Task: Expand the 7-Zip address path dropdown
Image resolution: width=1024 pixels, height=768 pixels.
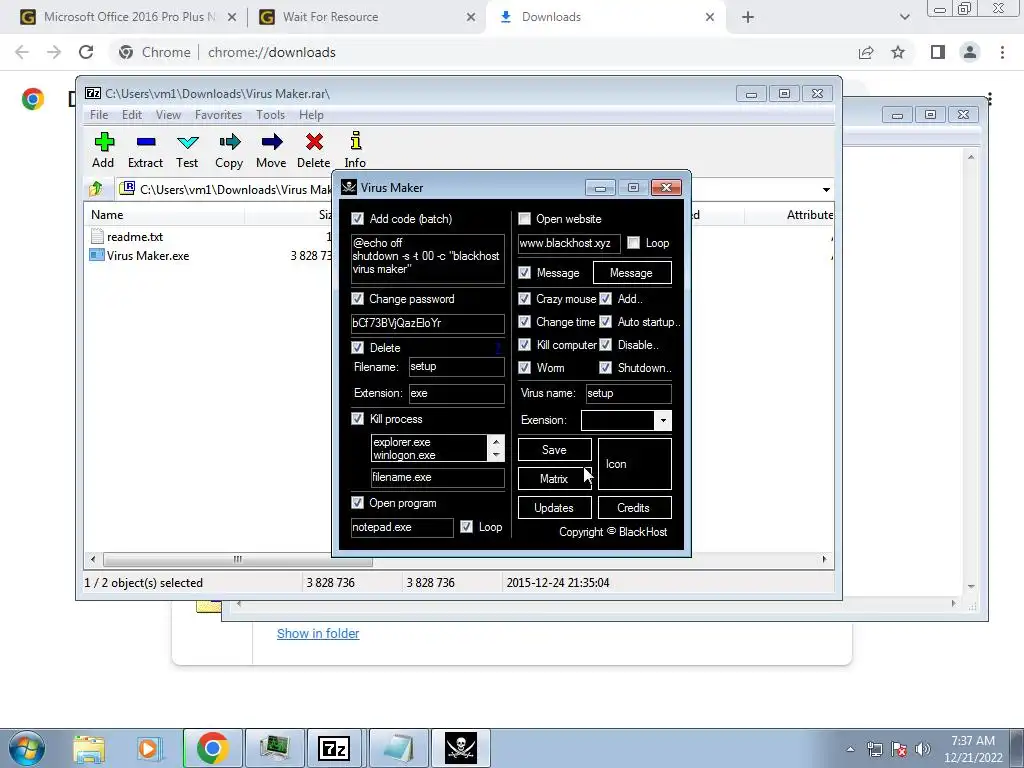Action: (826, 189)
